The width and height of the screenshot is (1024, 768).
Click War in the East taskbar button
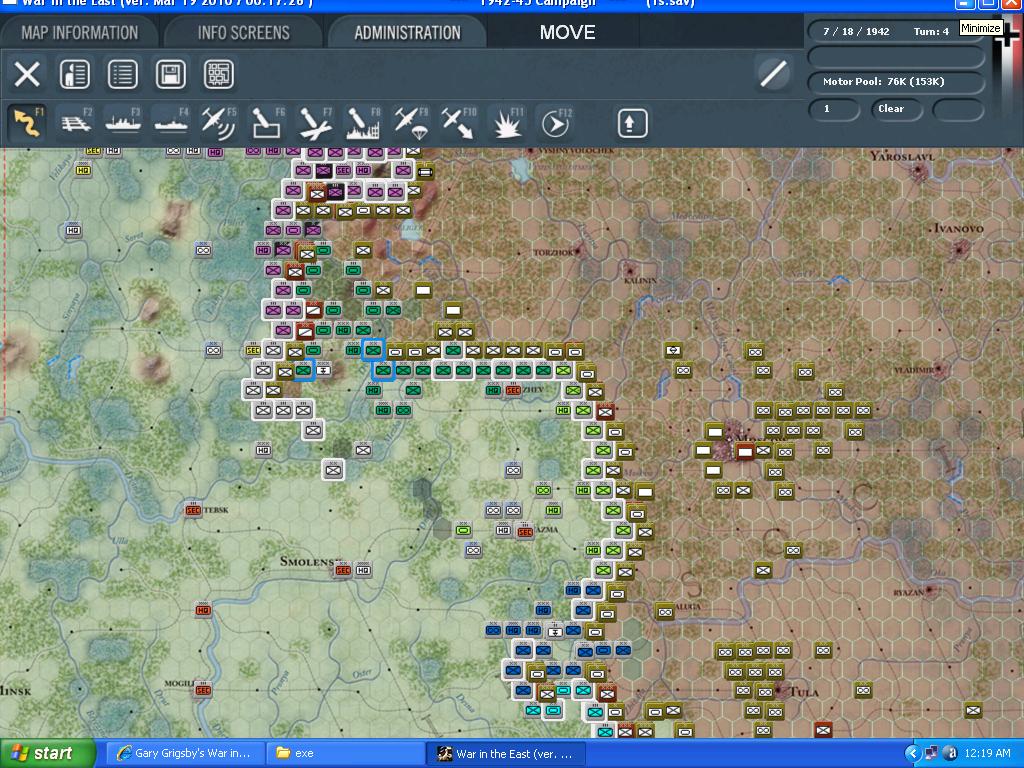click(505, 754)
